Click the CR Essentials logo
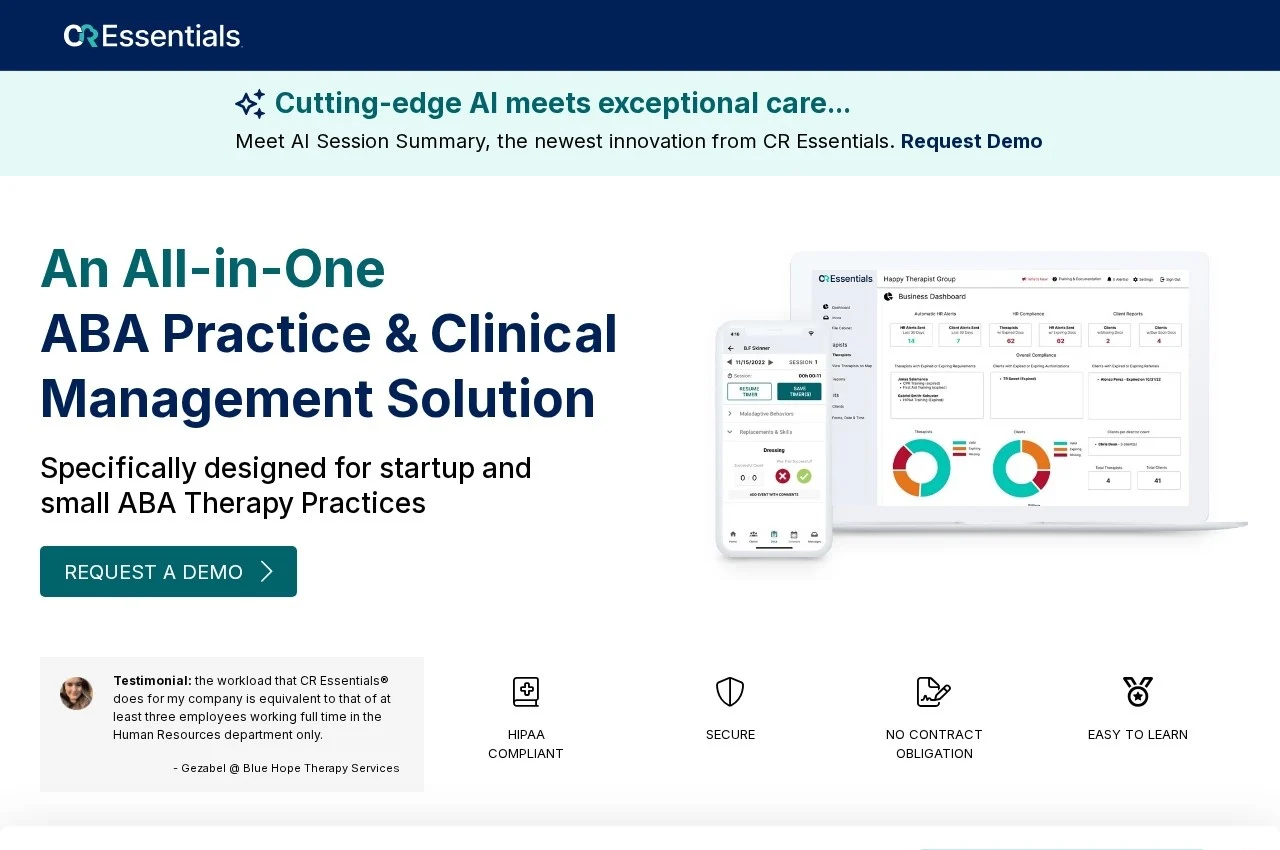Screen dimensions: 1280x850 [153, 36]
